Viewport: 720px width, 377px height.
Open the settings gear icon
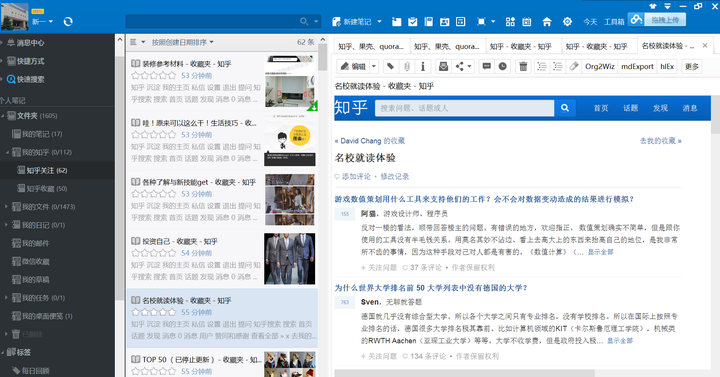click(568, 22)
